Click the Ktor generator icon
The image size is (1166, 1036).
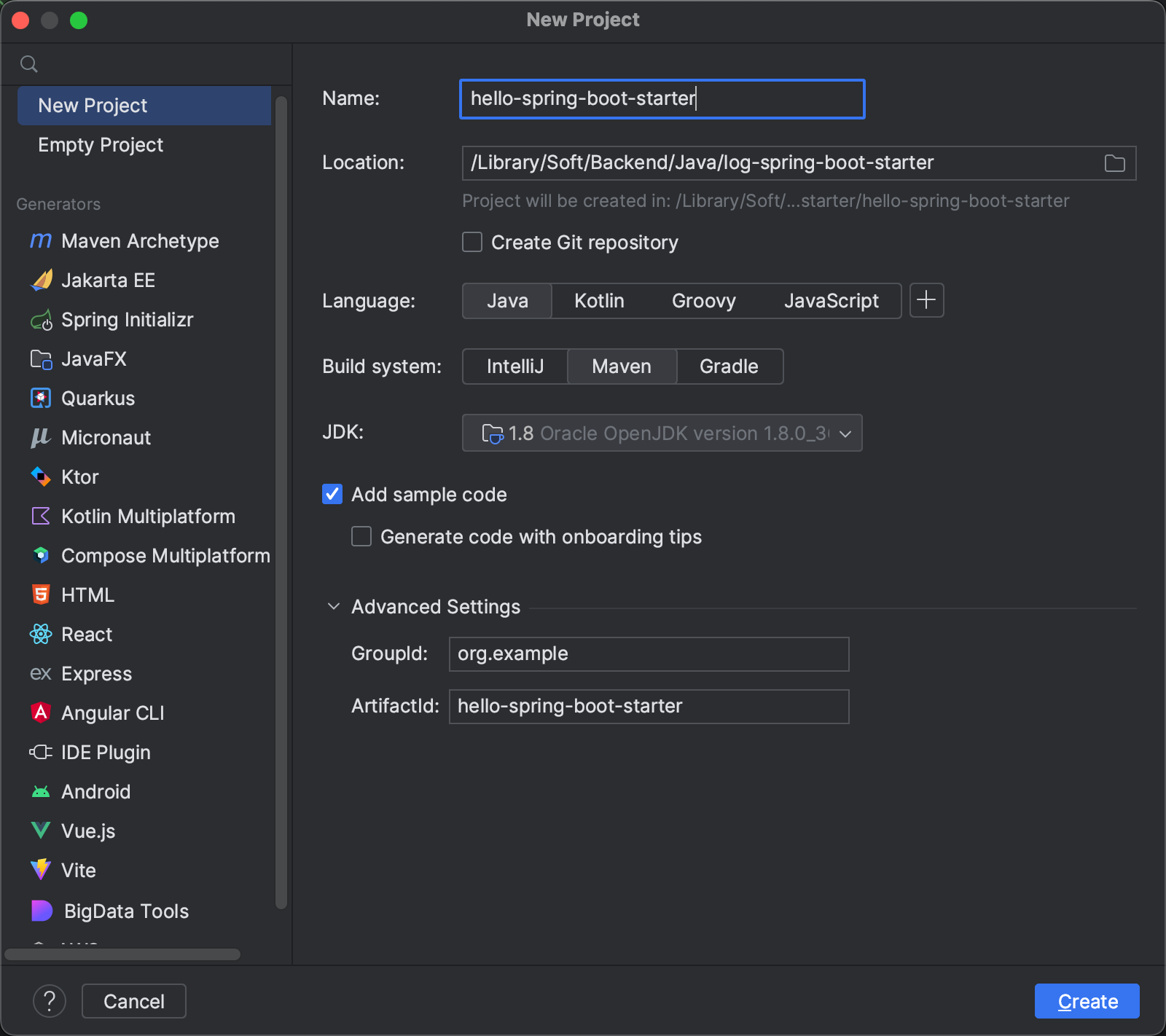coord(41,476)
